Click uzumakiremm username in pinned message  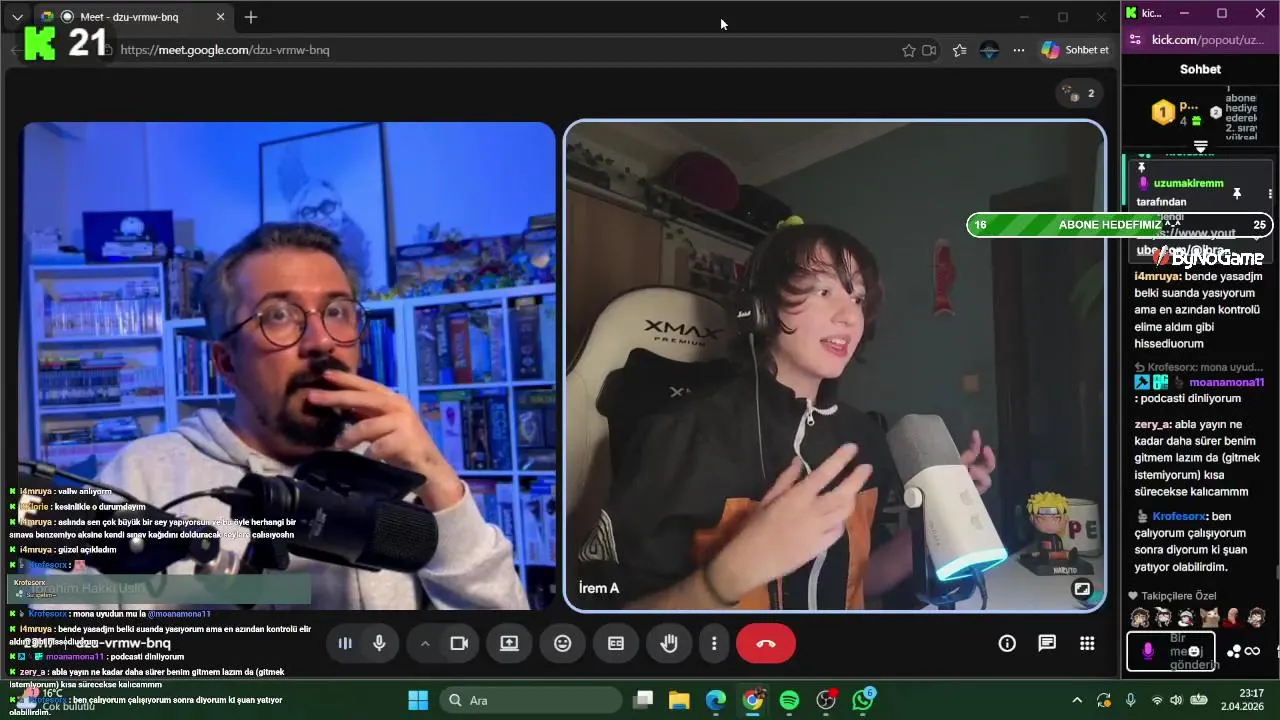1188,184
